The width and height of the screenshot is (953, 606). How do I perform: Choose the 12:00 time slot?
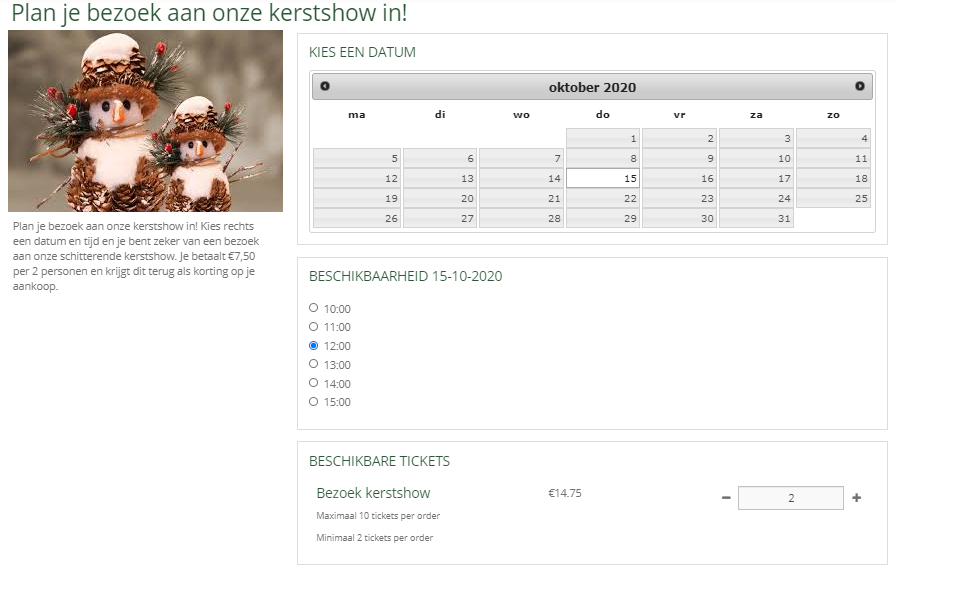pyautogui.click(x=314, y=345)
